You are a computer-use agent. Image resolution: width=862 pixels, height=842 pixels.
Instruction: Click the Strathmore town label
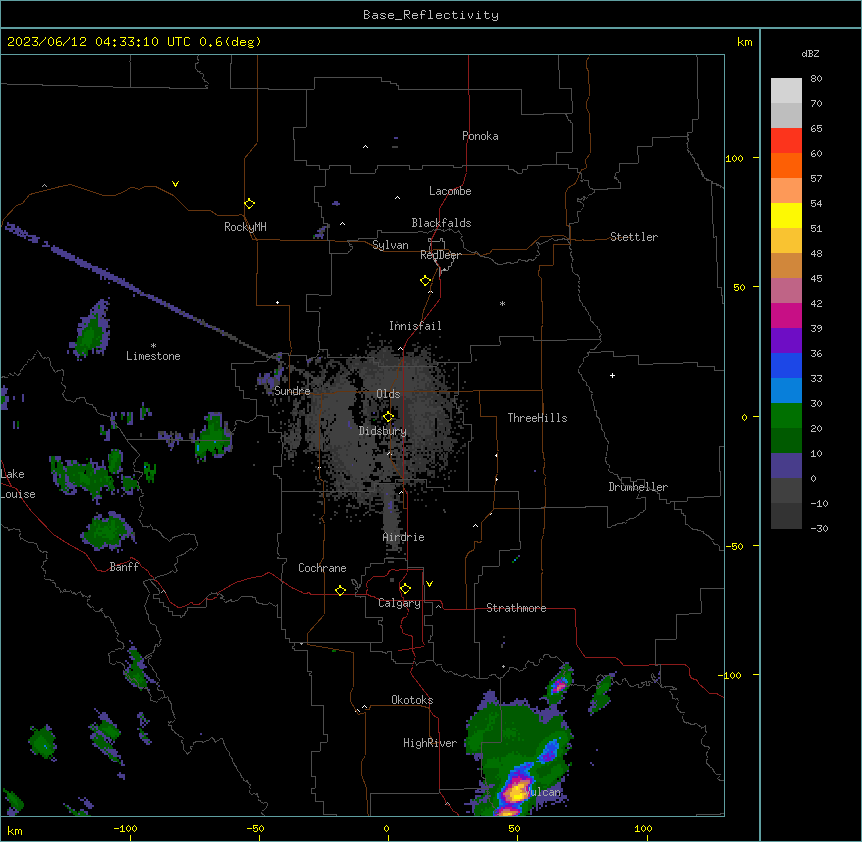(x=516, y=608)
